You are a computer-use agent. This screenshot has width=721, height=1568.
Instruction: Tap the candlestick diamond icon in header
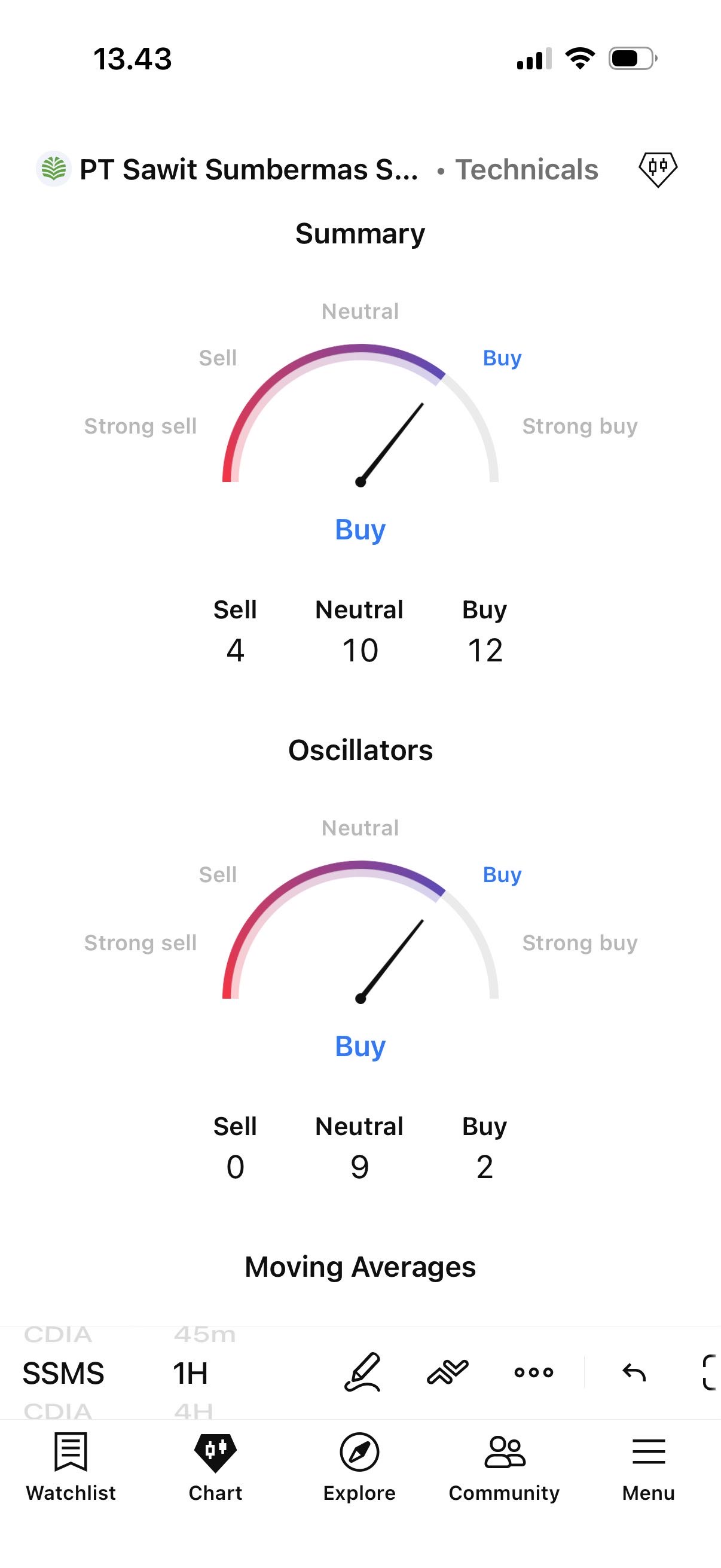tap(657, 169)
